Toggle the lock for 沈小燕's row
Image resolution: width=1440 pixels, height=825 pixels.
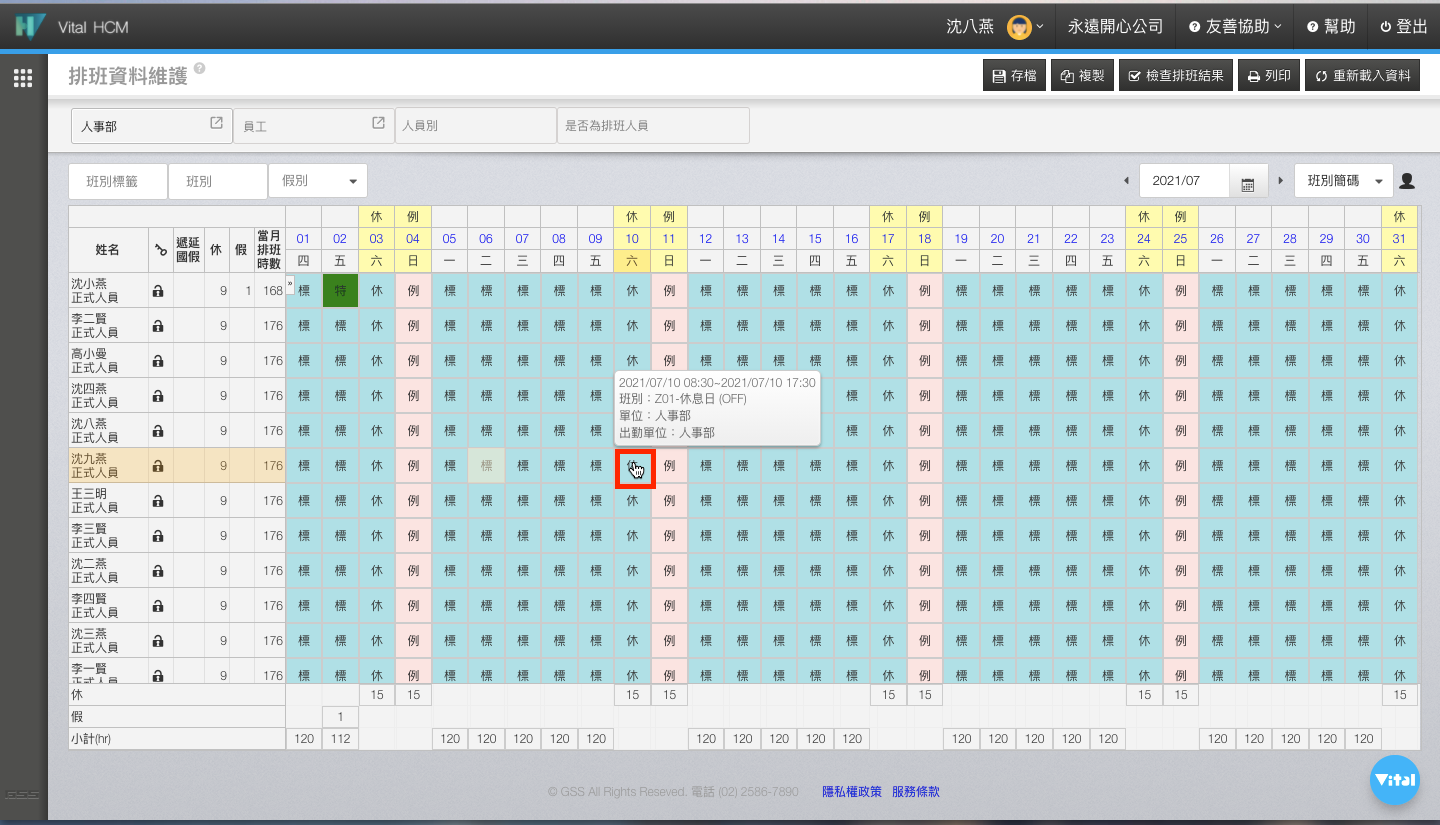158,291
